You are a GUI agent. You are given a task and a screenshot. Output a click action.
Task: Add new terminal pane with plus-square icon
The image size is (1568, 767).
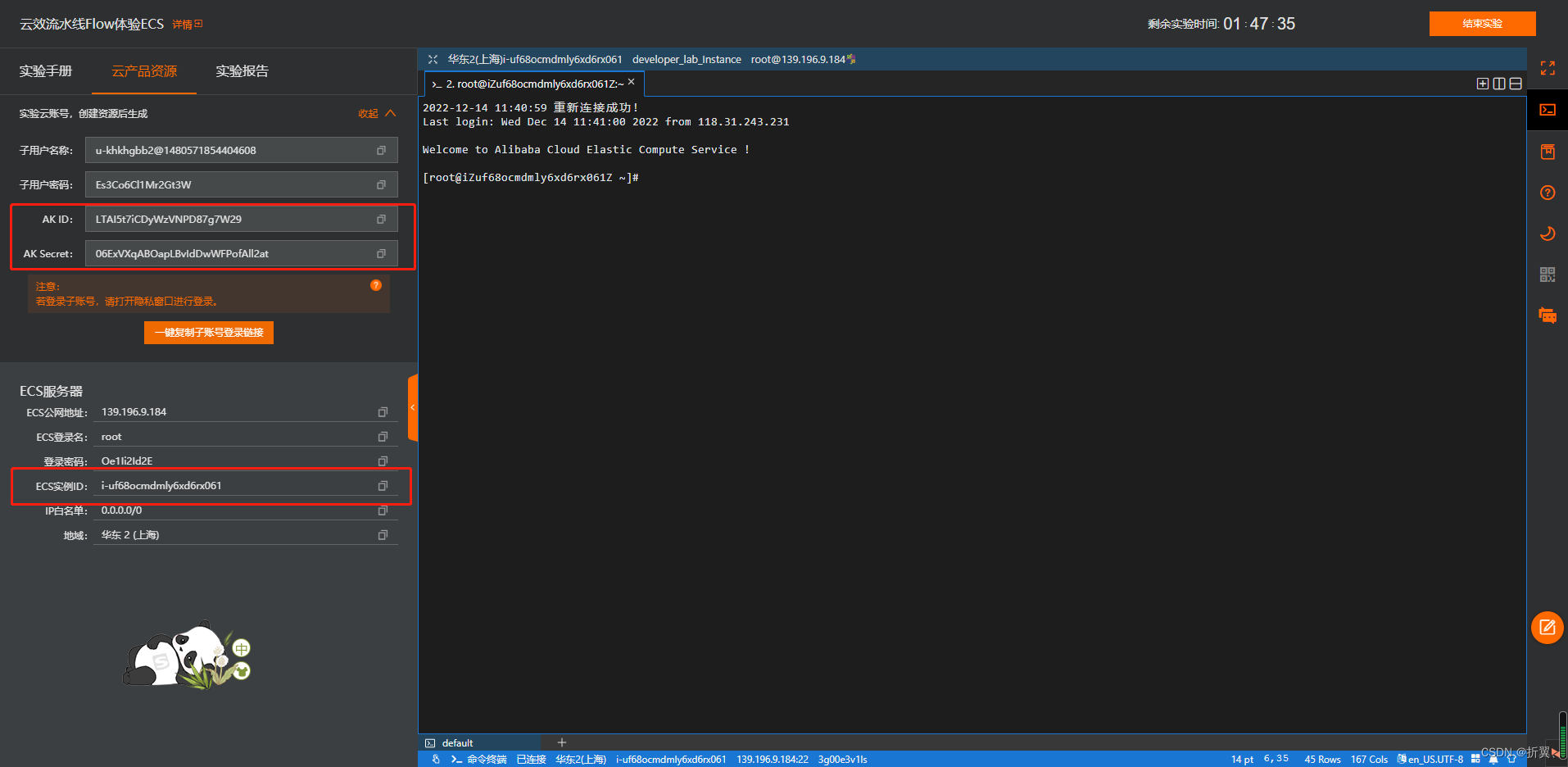1483,84
